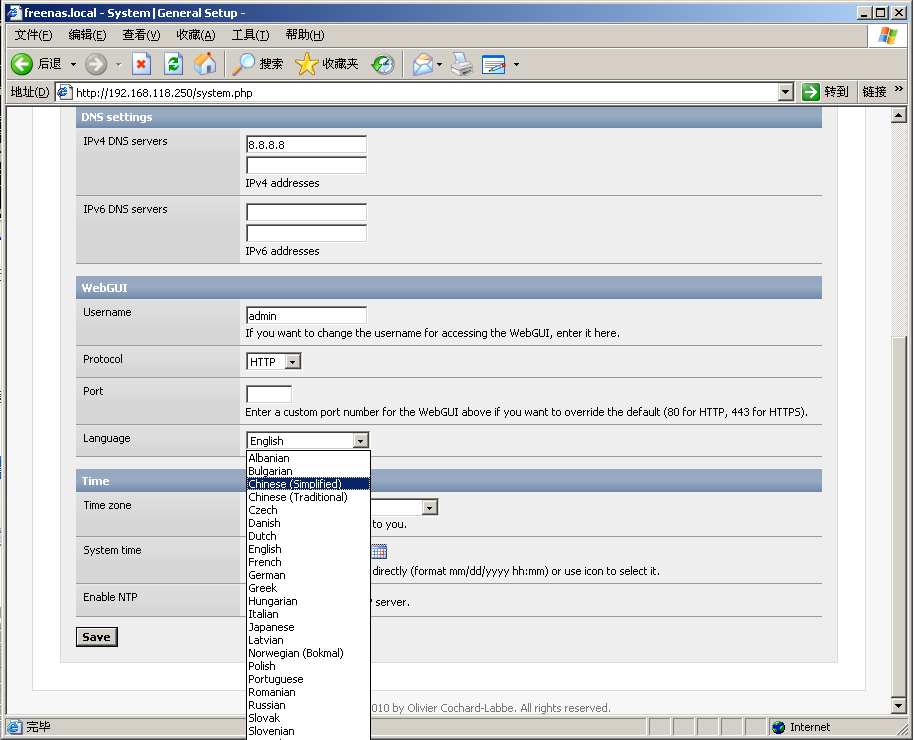Select Bulgarian in language list
This screenshot has width=914, height=740.
point(308,471)
